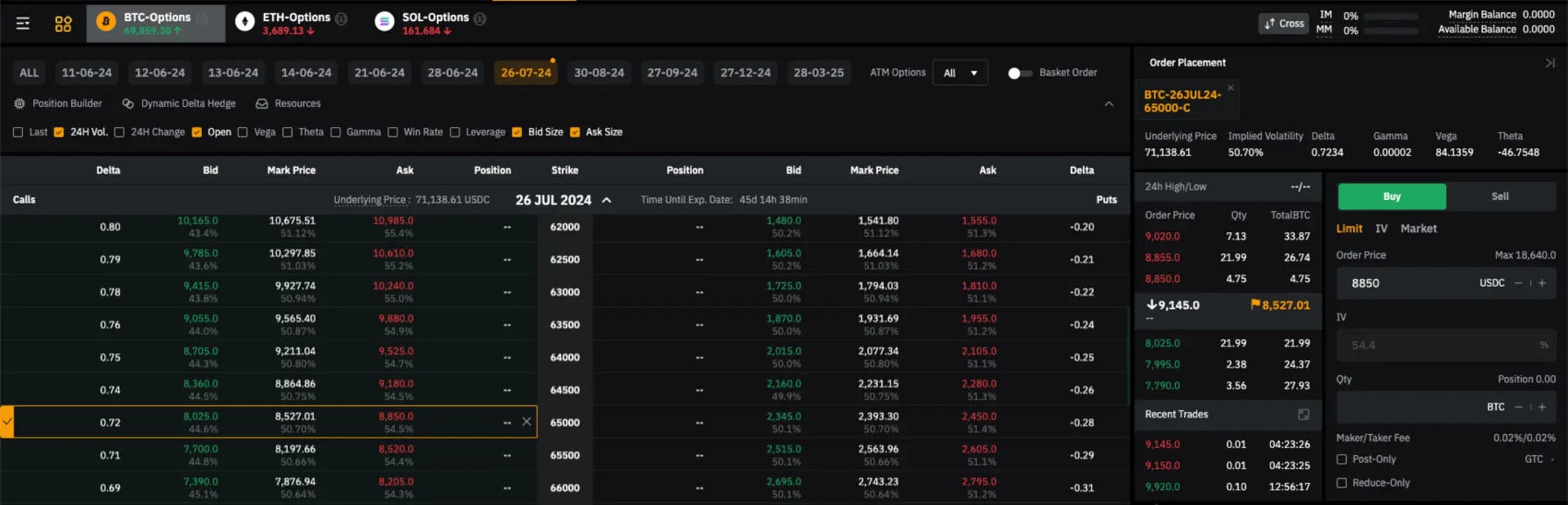Select the IV order type
Image resolution: width=1568 pixels, height=505 pixels.
click(x=1381, y=229)
